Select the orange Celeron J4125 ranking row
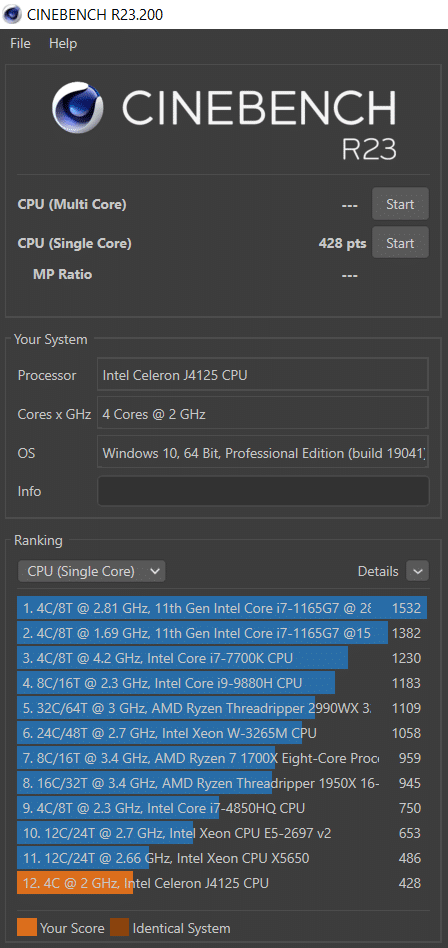The height and width of the screenshot is (948, 448). tap(222, 883)
